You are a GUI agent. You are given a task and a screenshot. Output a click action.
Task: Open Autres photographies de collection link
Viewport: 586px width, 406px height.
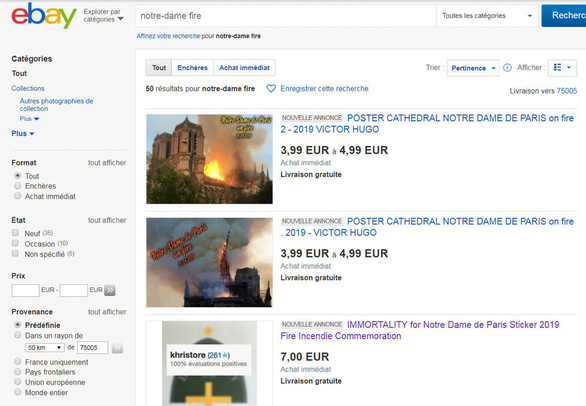point(56,105)
